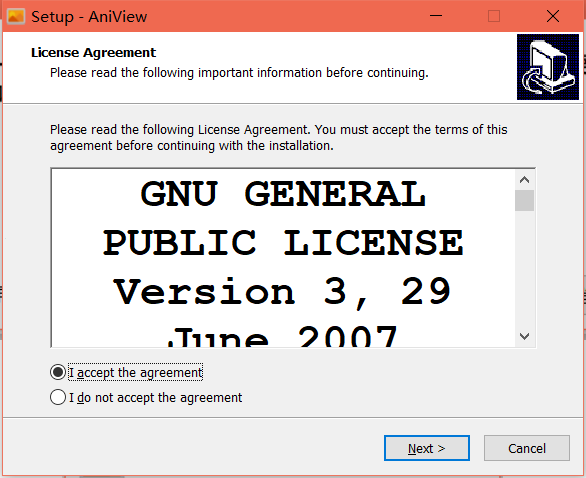This screenshot has height=478, width=586.
Task: Minimize the Setup - AniView window
Action: 436,16
